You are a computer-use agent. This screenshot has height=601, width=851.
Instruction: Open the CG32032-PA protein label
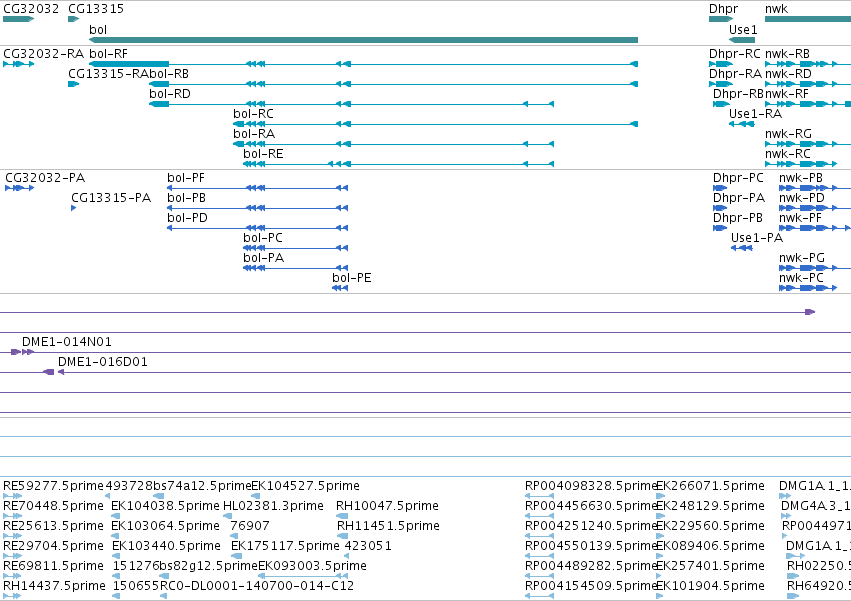coord(45,178)
